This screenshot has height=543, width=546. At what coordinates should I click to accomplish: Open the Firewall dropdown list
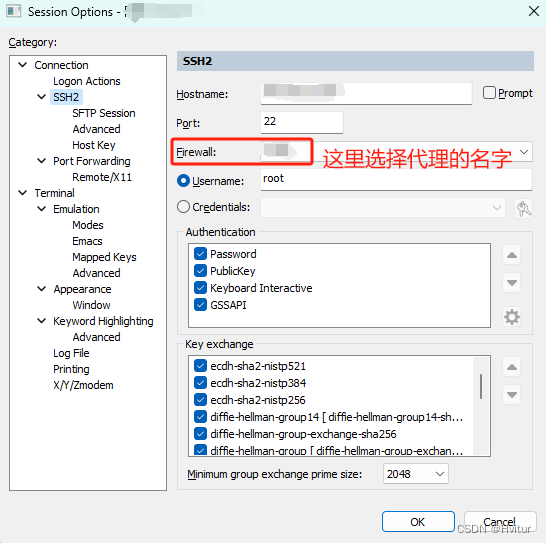[x=523, y=152]
